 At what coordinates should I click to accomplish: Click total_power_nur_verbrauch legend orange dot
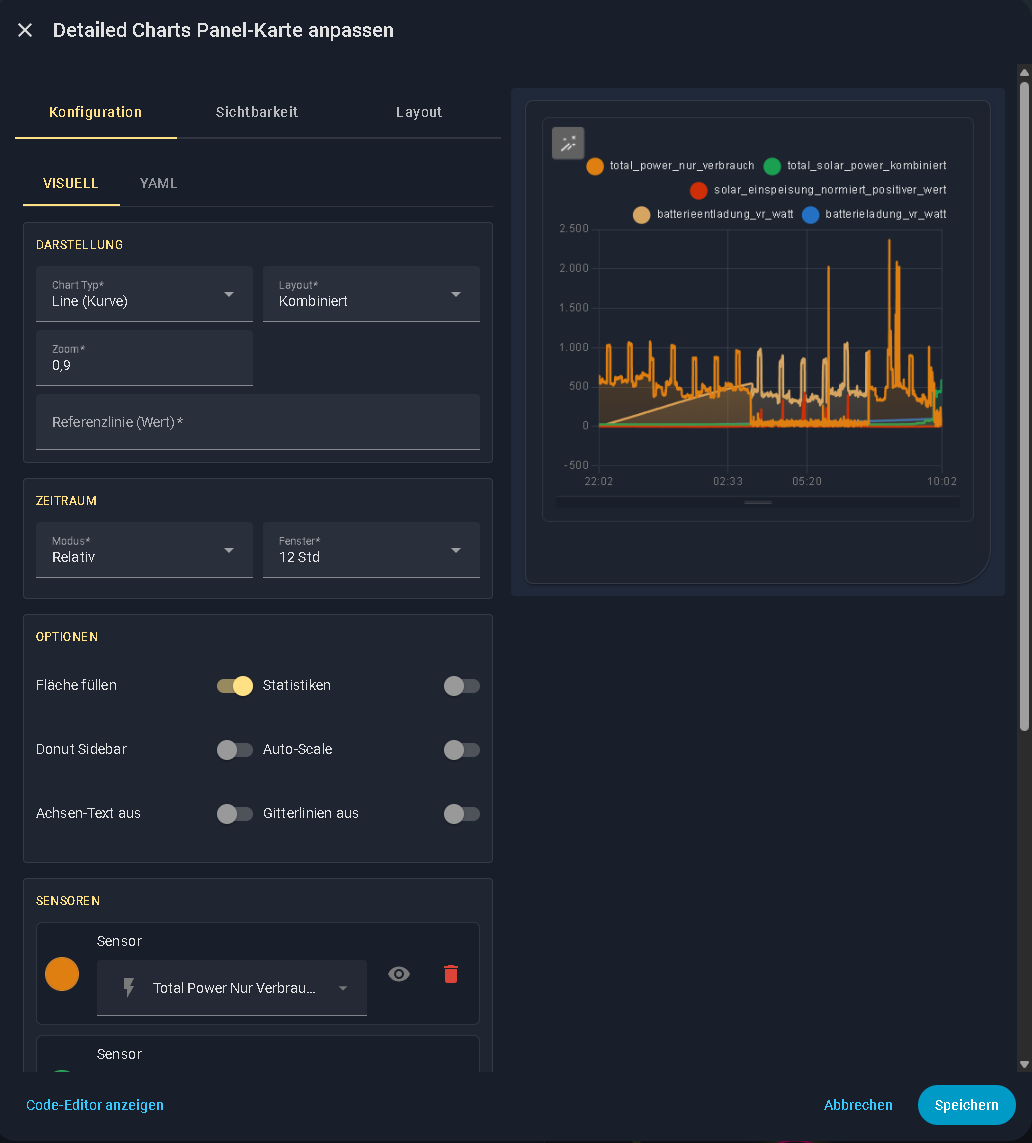595,166
